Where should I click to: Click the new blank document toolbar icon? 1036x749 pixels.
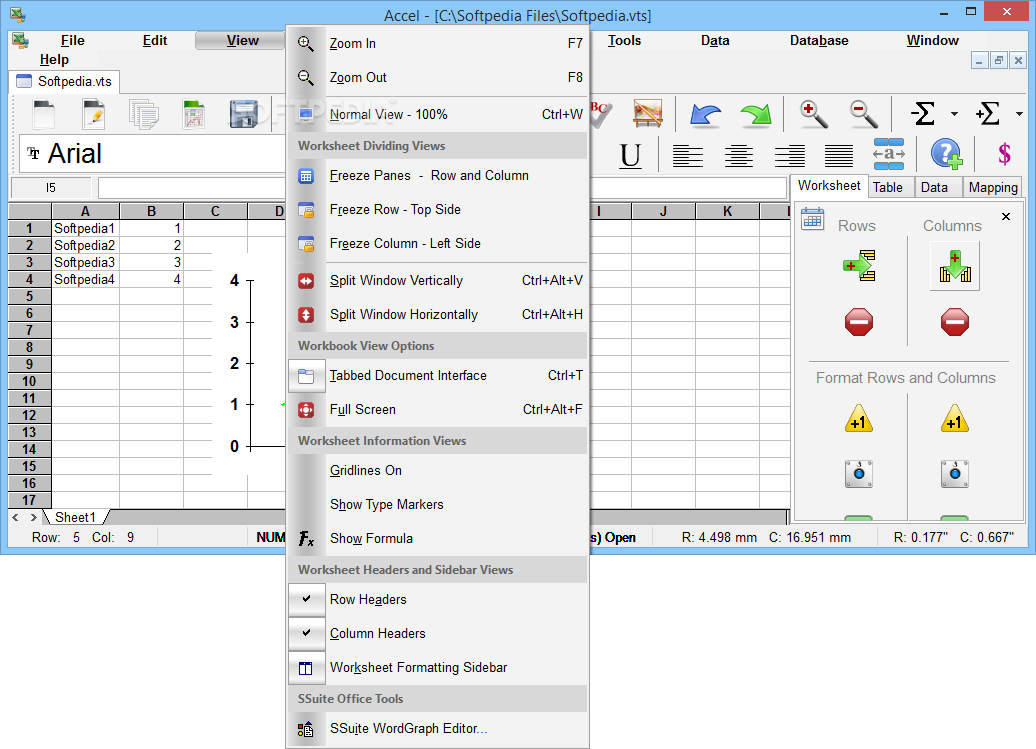44,114
